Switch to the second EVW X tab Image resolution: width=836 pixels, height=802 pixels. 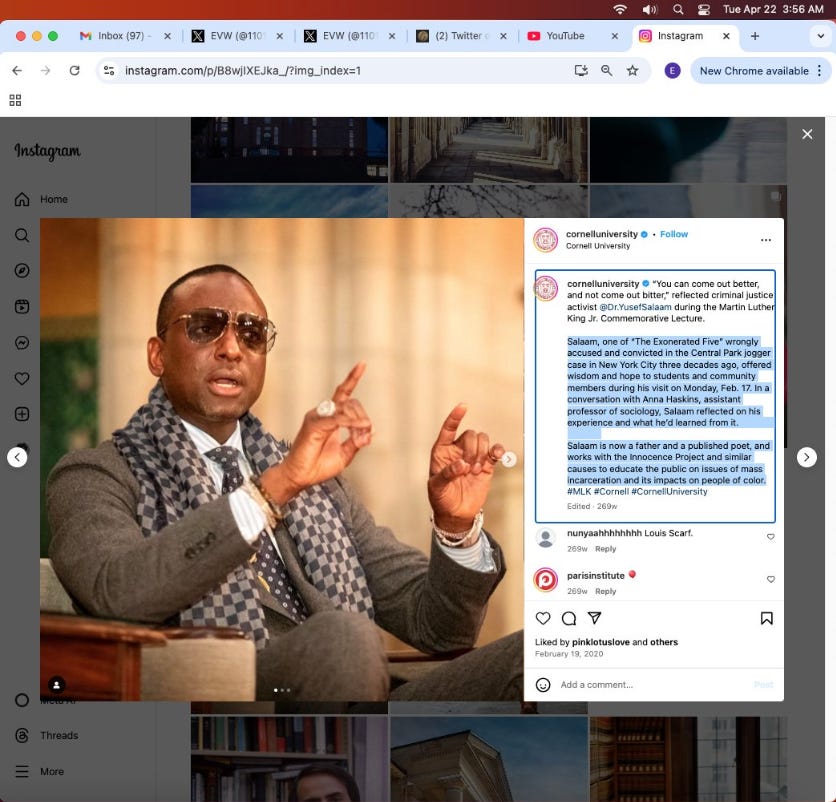(x=350, y=36)
